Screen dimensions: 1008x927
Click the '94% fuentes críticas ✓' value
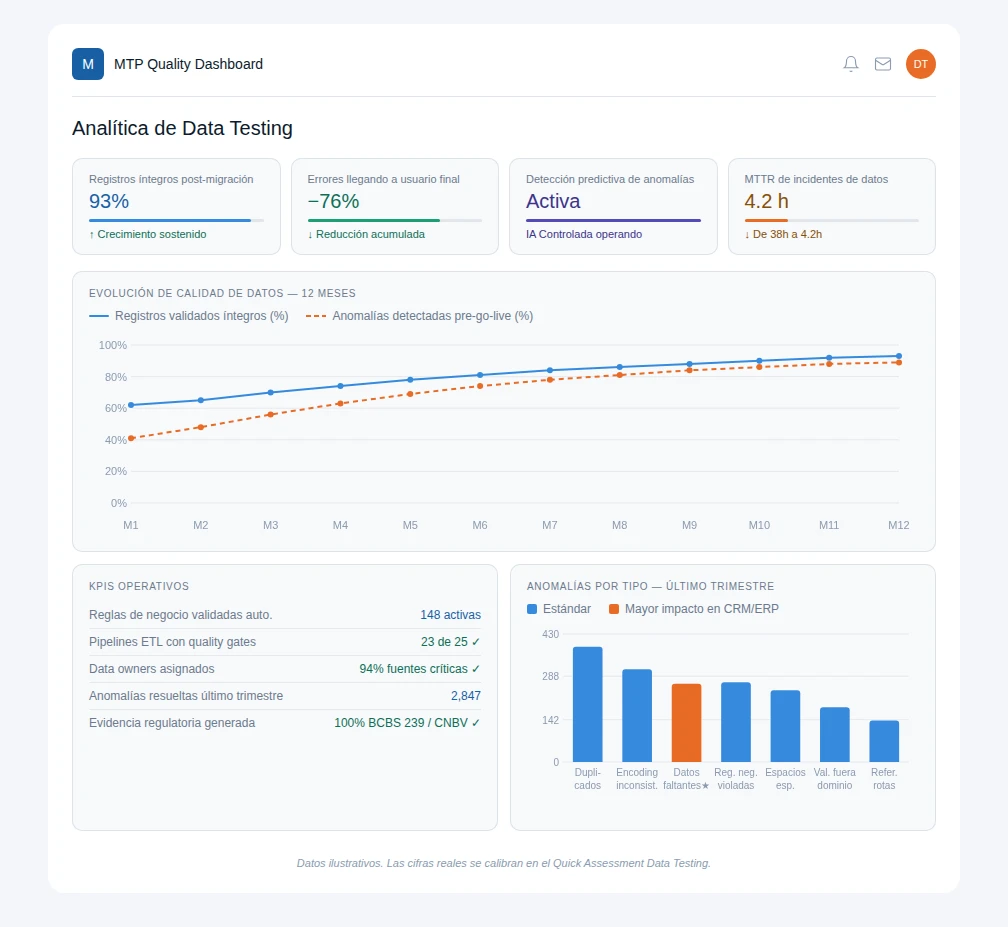420,669
